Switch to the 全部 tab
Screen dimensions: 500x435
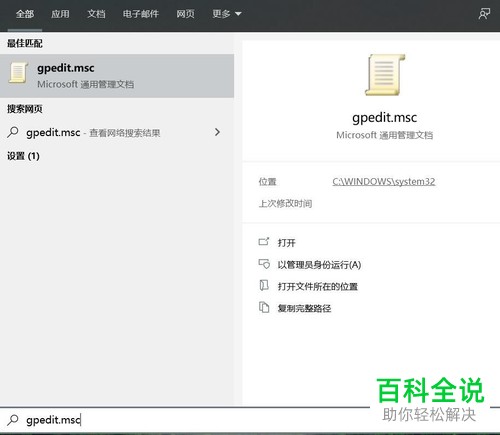[x=25, y=14]
